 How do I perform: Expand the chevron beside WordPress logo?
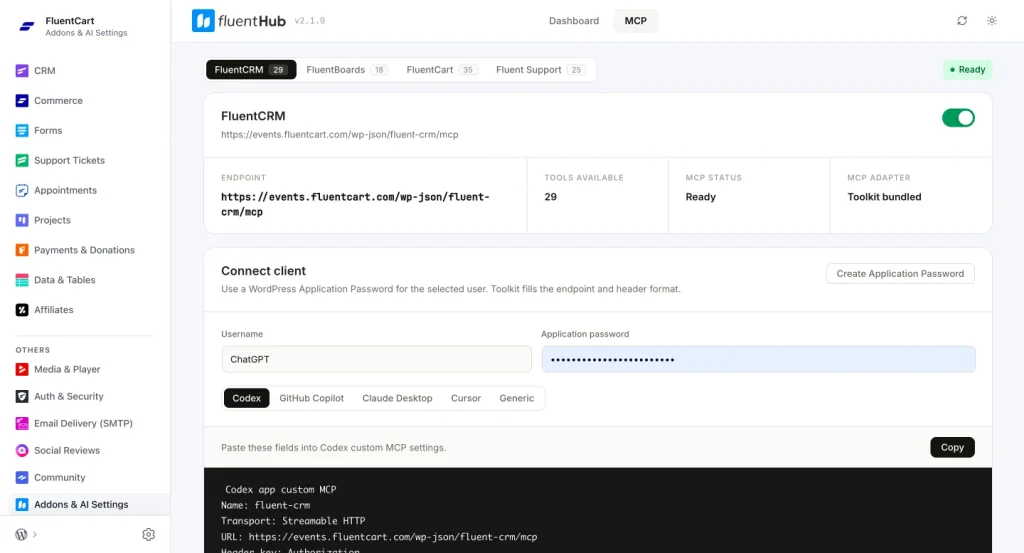pos(35,535)
